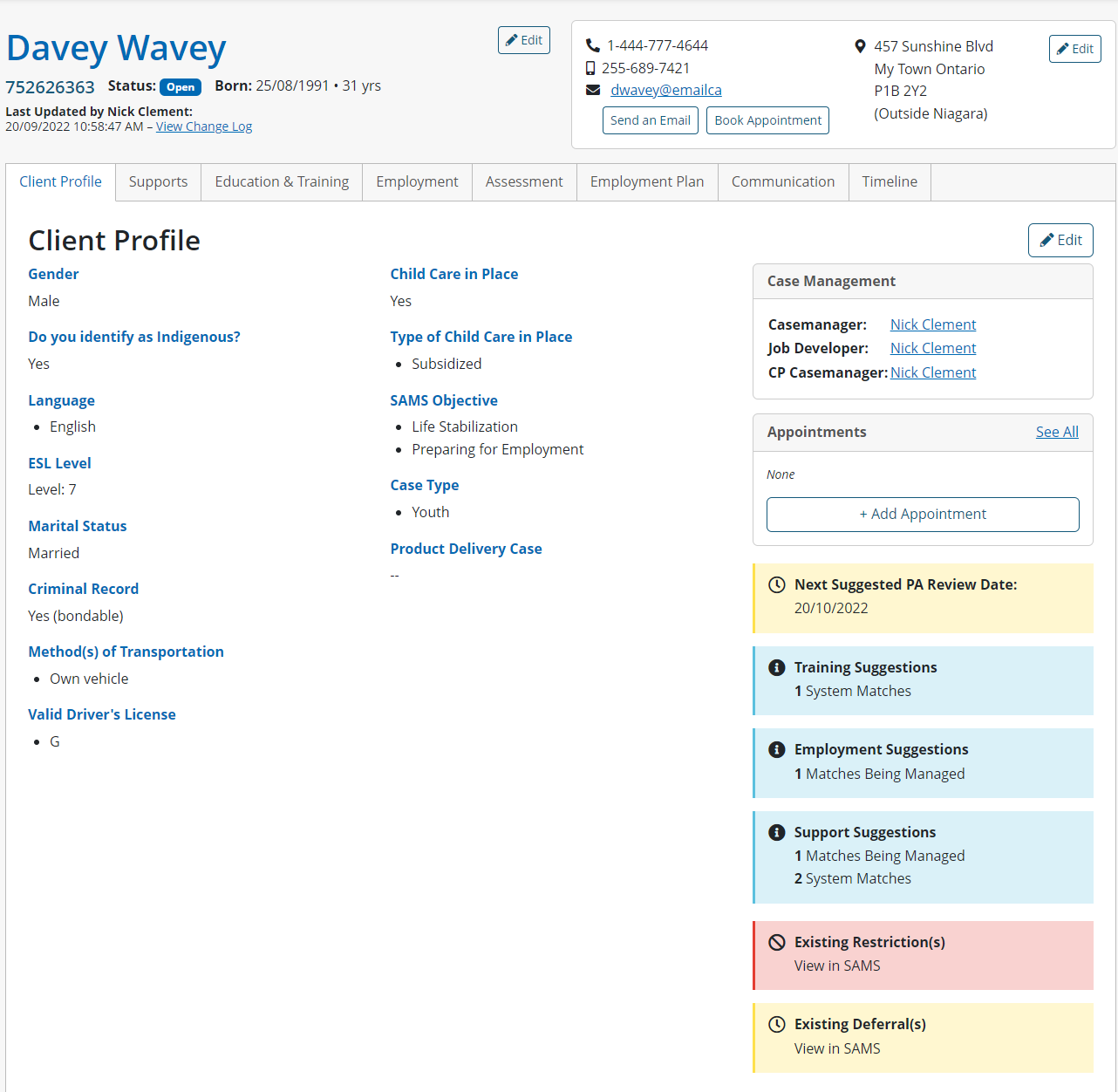Viewport: 1118px width, 1092px height.
Task: Edit the Client Profile section
Action: [1060, 240]
